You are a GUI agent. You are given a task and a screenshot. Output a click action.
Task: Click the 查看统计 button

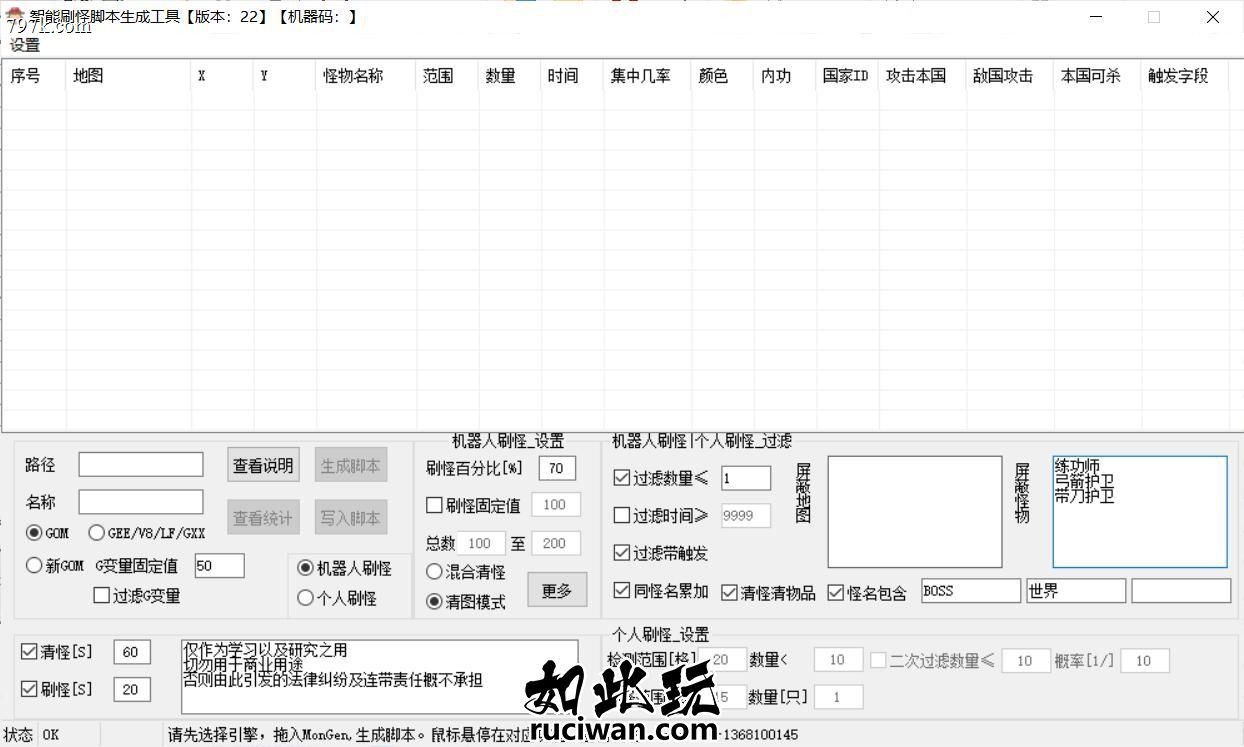pos(263,518)
